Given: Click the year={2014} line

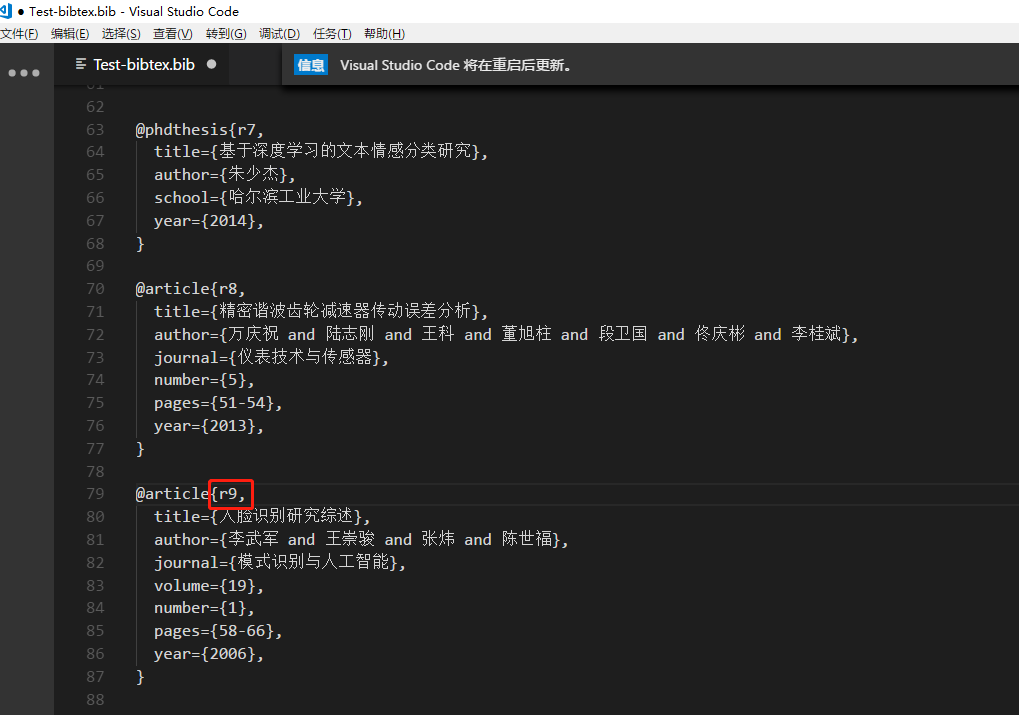Looking at the screenshot, I should coord(209,221).
